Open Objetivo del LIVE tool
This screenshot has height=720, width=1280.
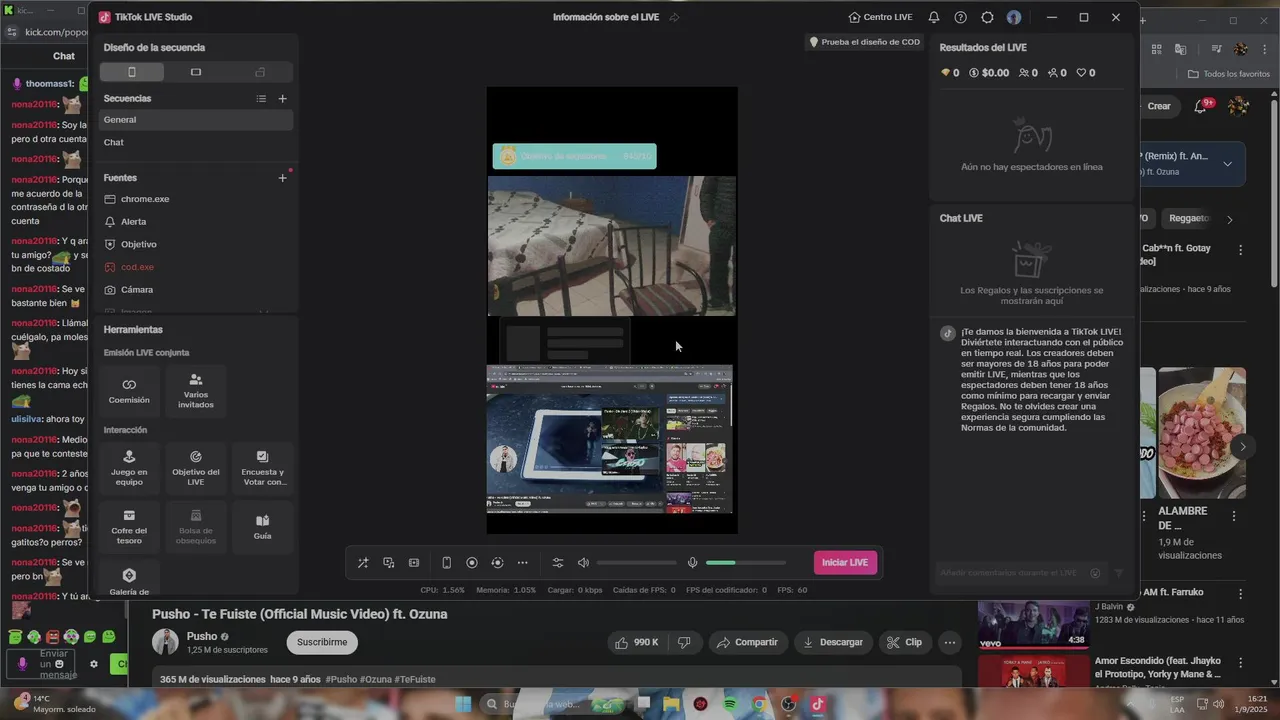[x=196, y=468]
